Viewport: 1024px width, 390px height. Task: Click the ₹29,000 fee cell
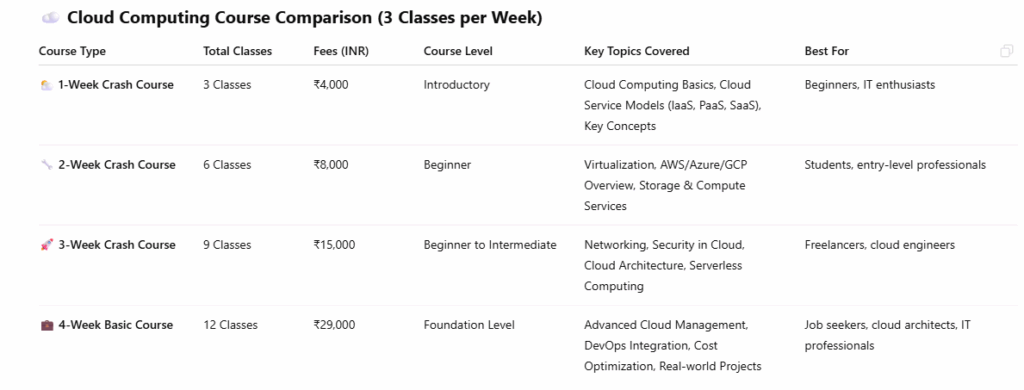pos(334,325)
